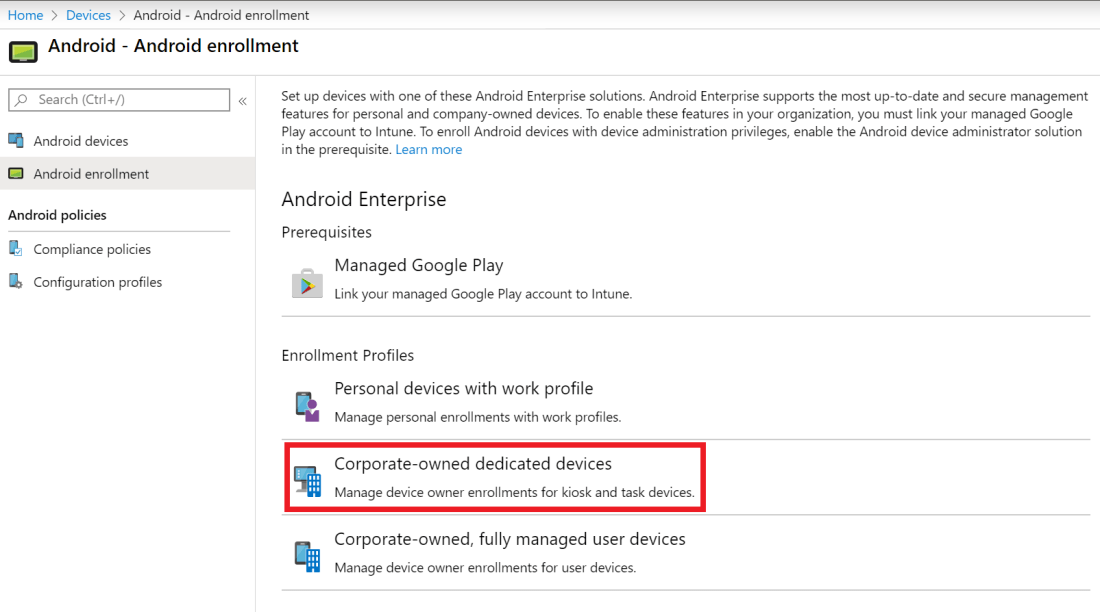
Task: Click the fully managed user devices icon
Action: click(x=307, y=556)
